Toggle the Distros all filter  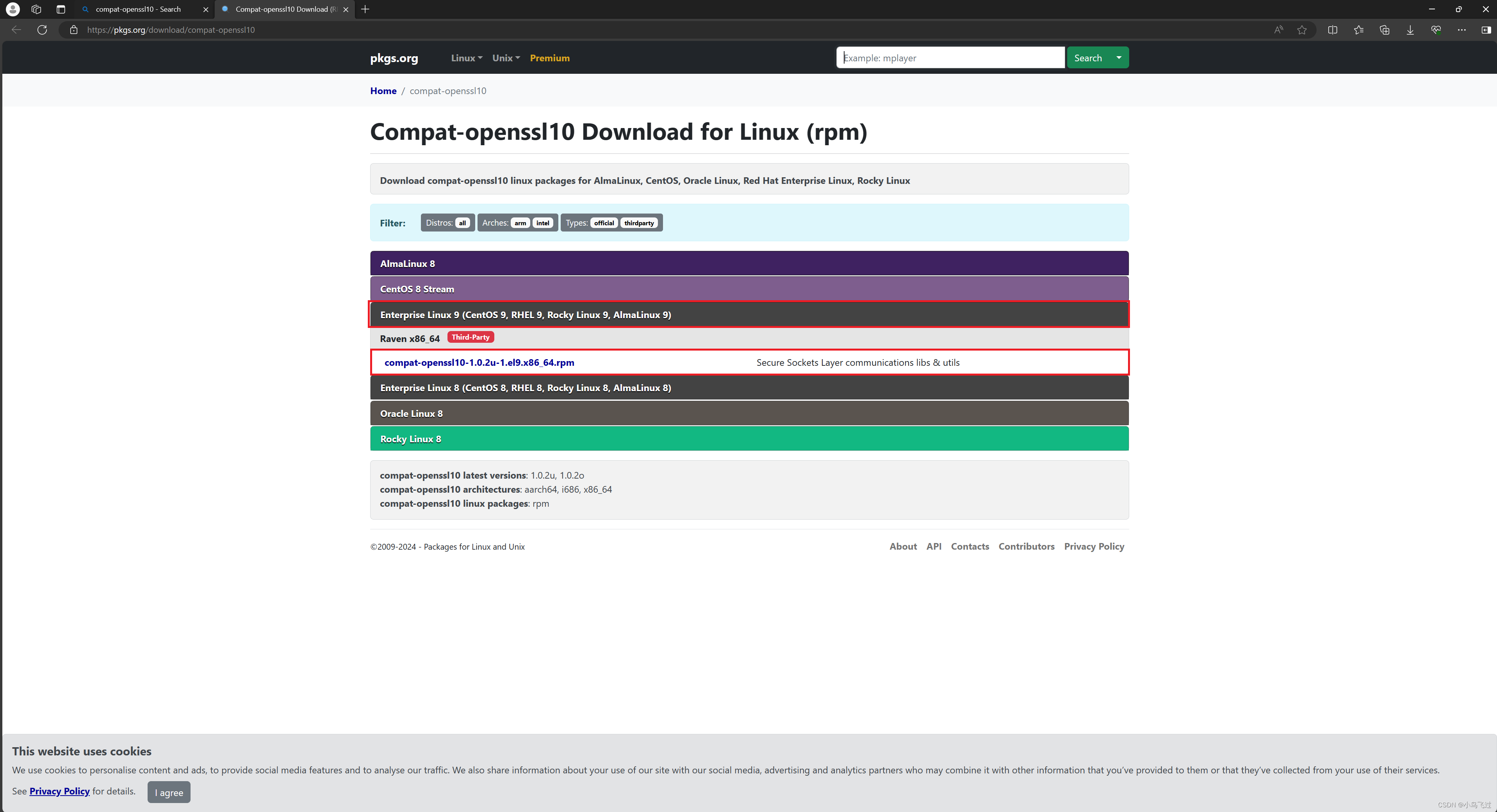[x=462, y=223]
